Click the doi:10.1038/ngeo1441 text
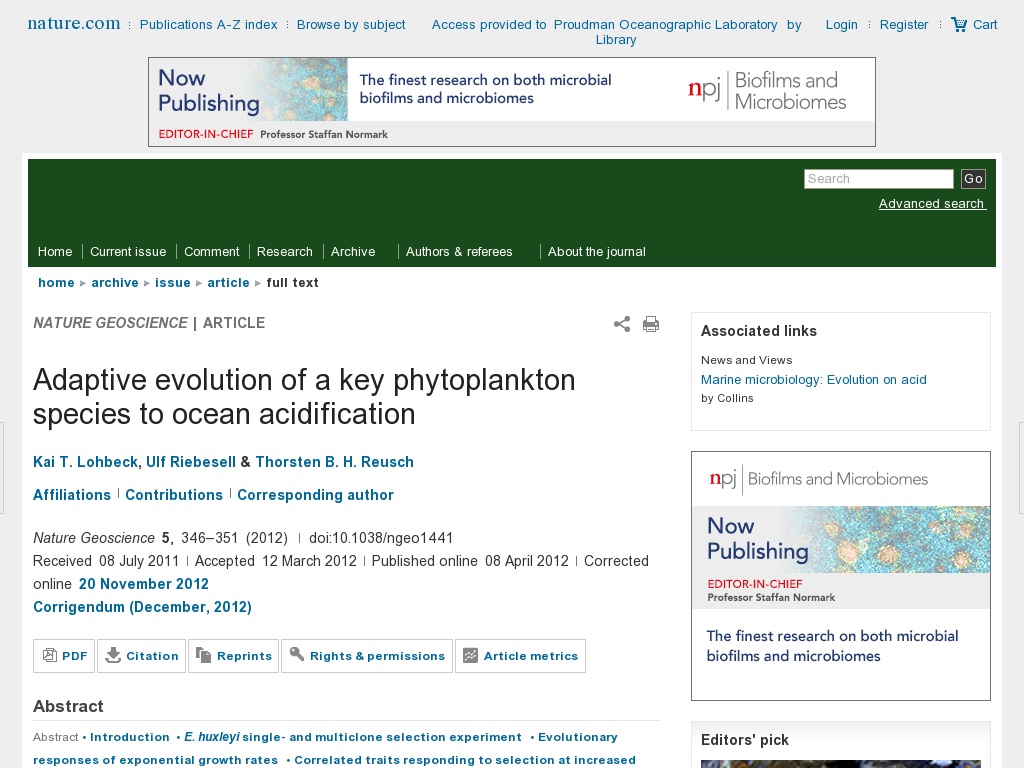Image resolution: width=1024 pixels, height=768 pixels. pos(381,538)
